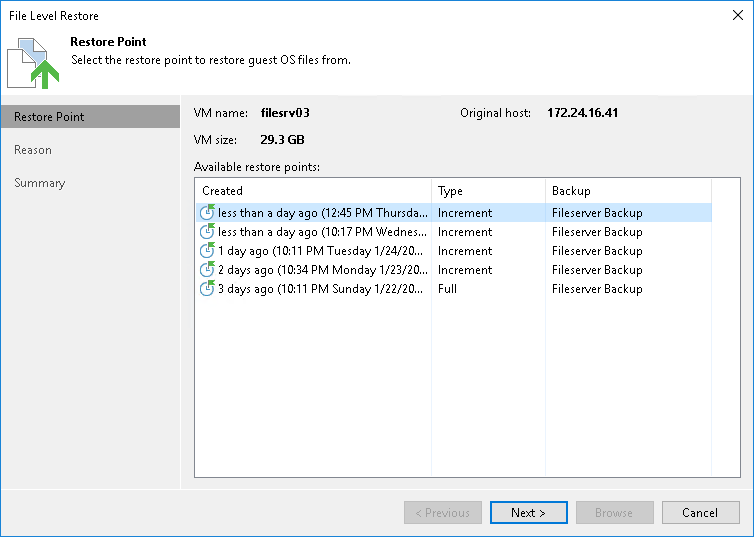
Task: Click the disabled Previous button
Action: pyautogui.click(x=442, y=512)
